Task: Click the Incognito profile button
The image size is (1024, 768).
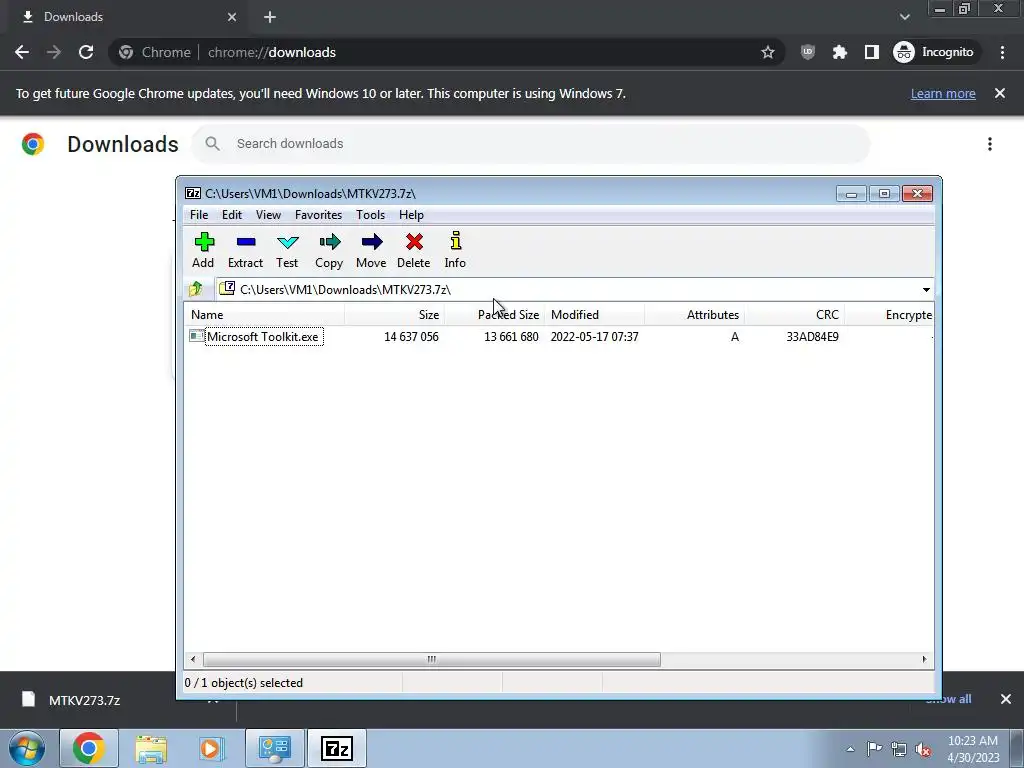Action: pos(934,52)
